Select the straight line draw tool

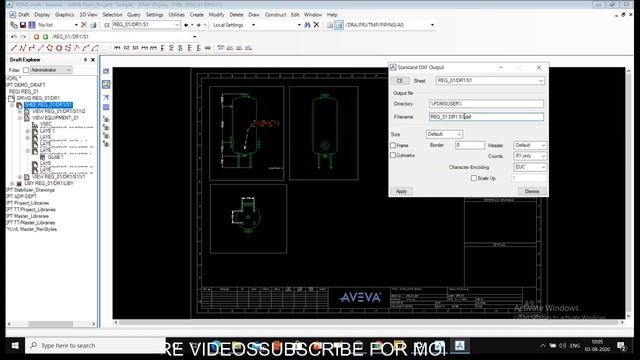[x=13, y=48]
